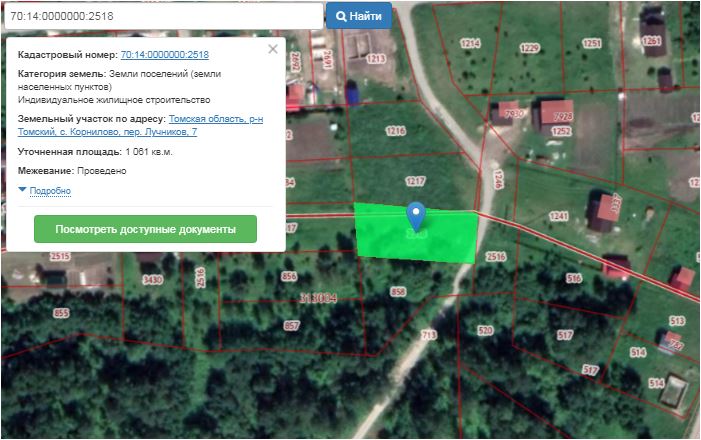Close the cadastral info popup
This screenshot has height=440, width=701.
click(x=273, y=49)
